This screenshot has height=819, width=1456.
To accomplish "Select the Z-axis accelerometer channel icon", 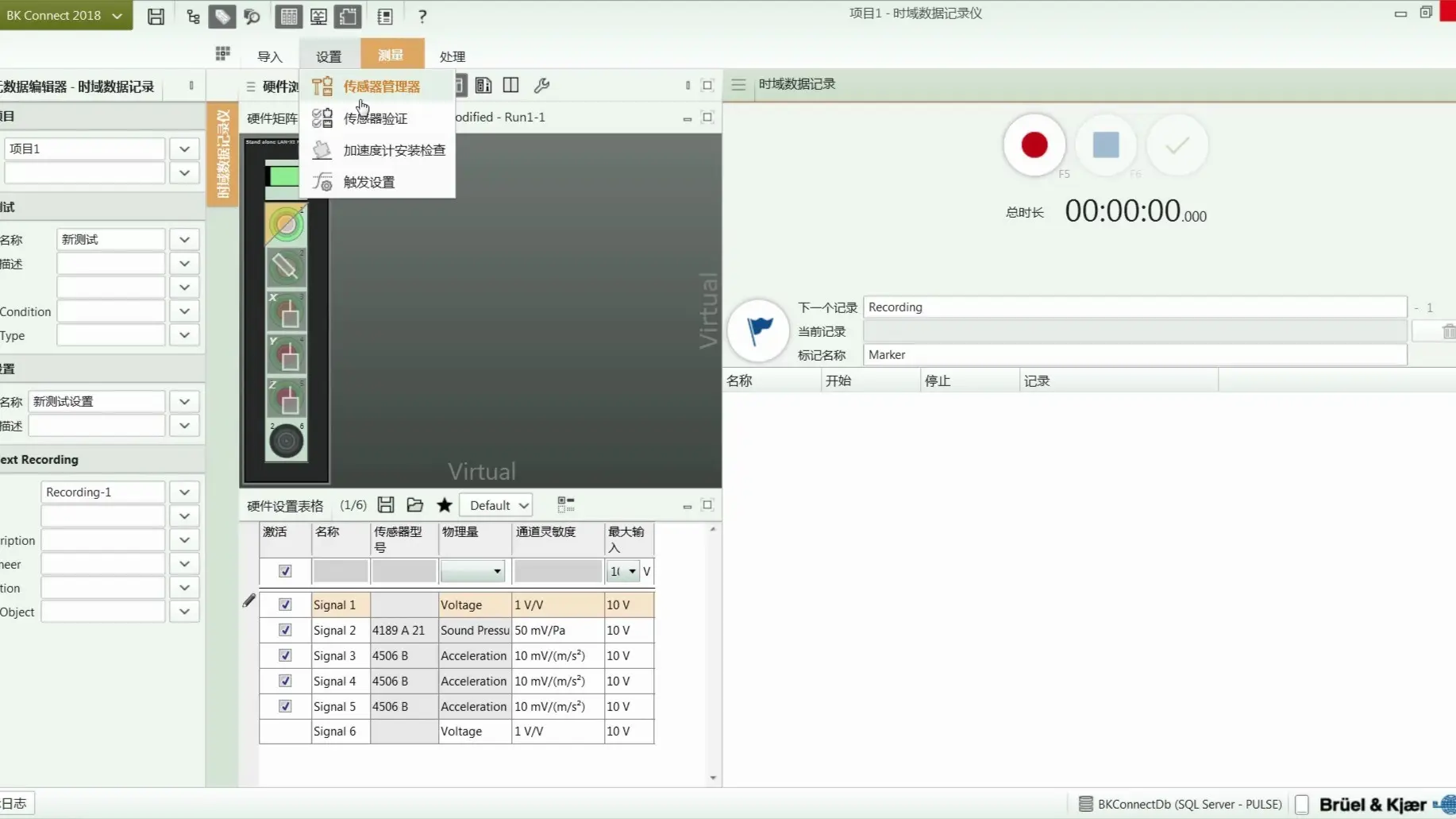I will pos(286,398).
